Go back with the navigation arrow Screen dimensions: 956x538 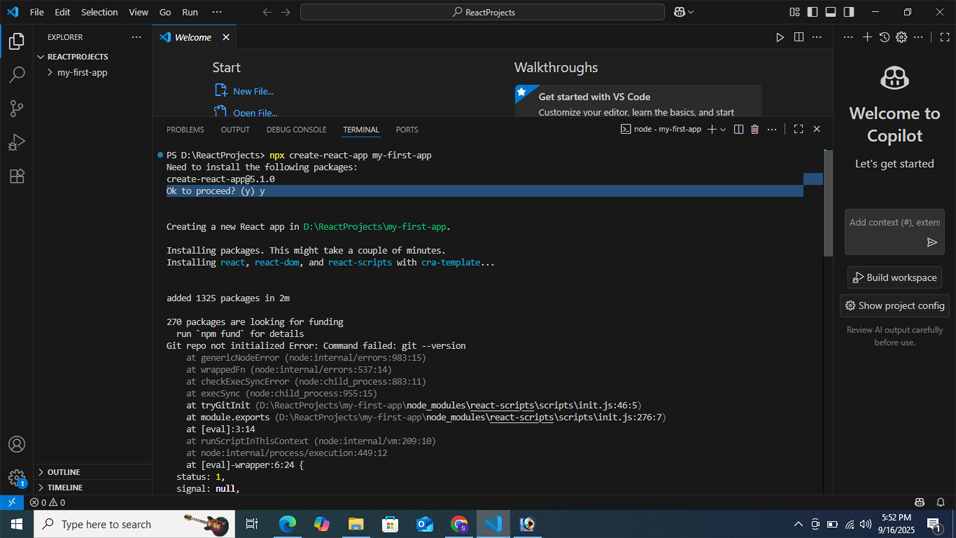click(x=267, y=12)
